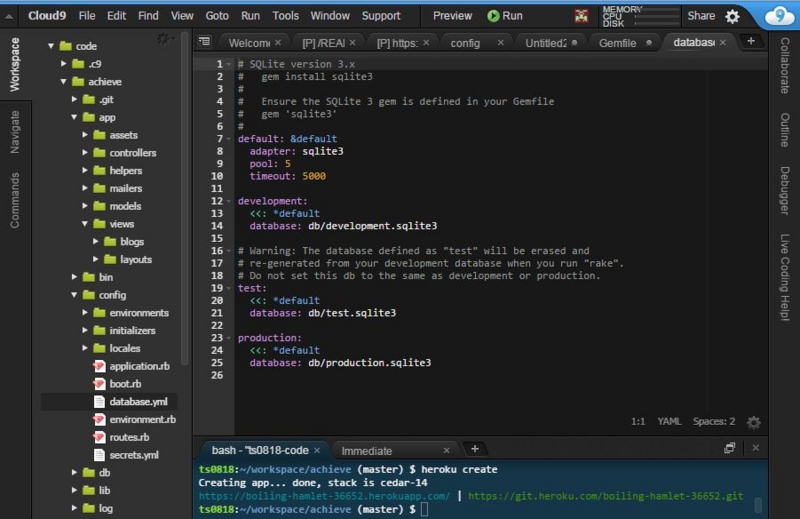800x519 pixels.
Task: Close the Welcome tab
Action: 278,43
